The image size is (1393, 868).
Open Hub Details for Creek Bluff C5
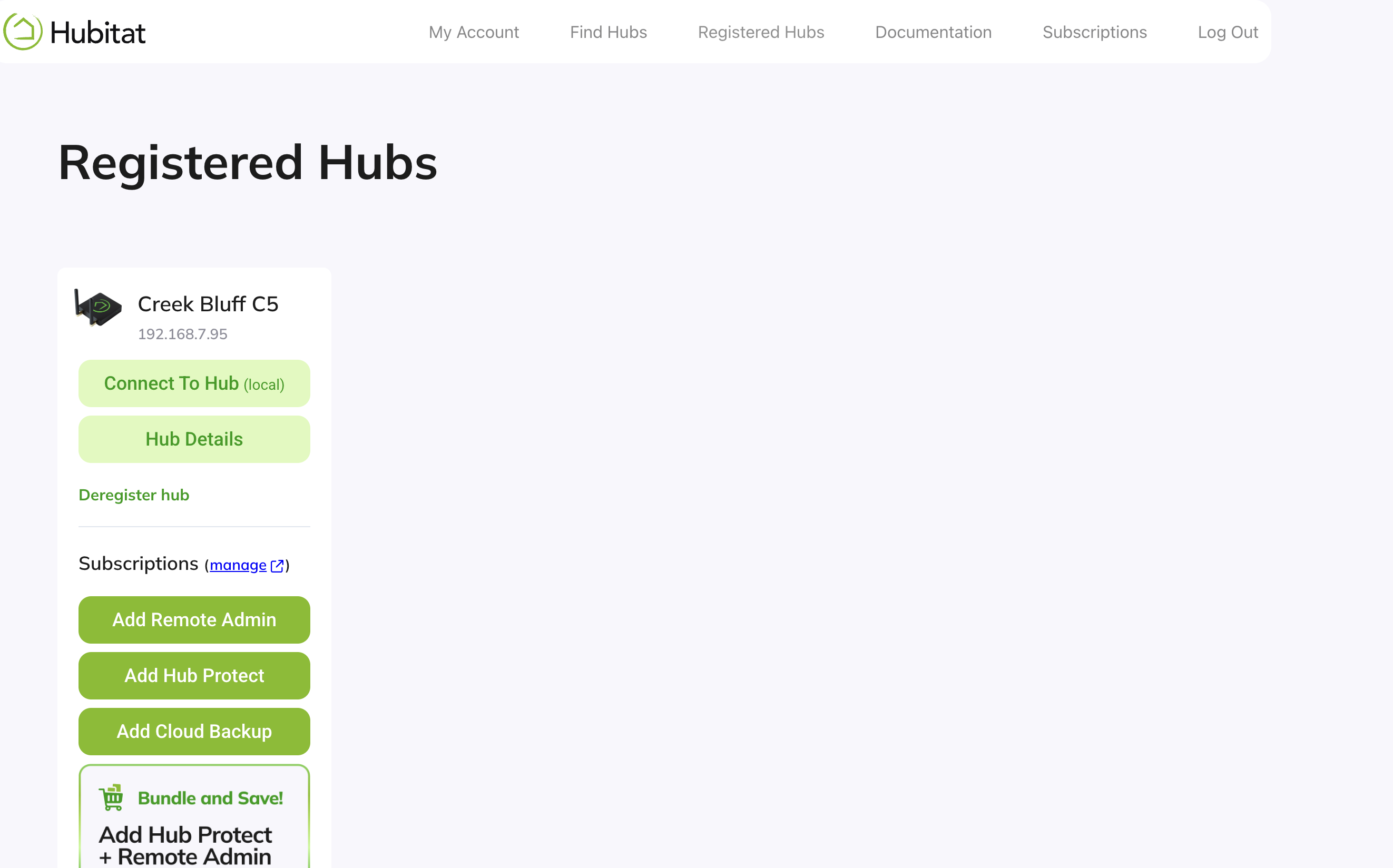[x=194, y=439]
